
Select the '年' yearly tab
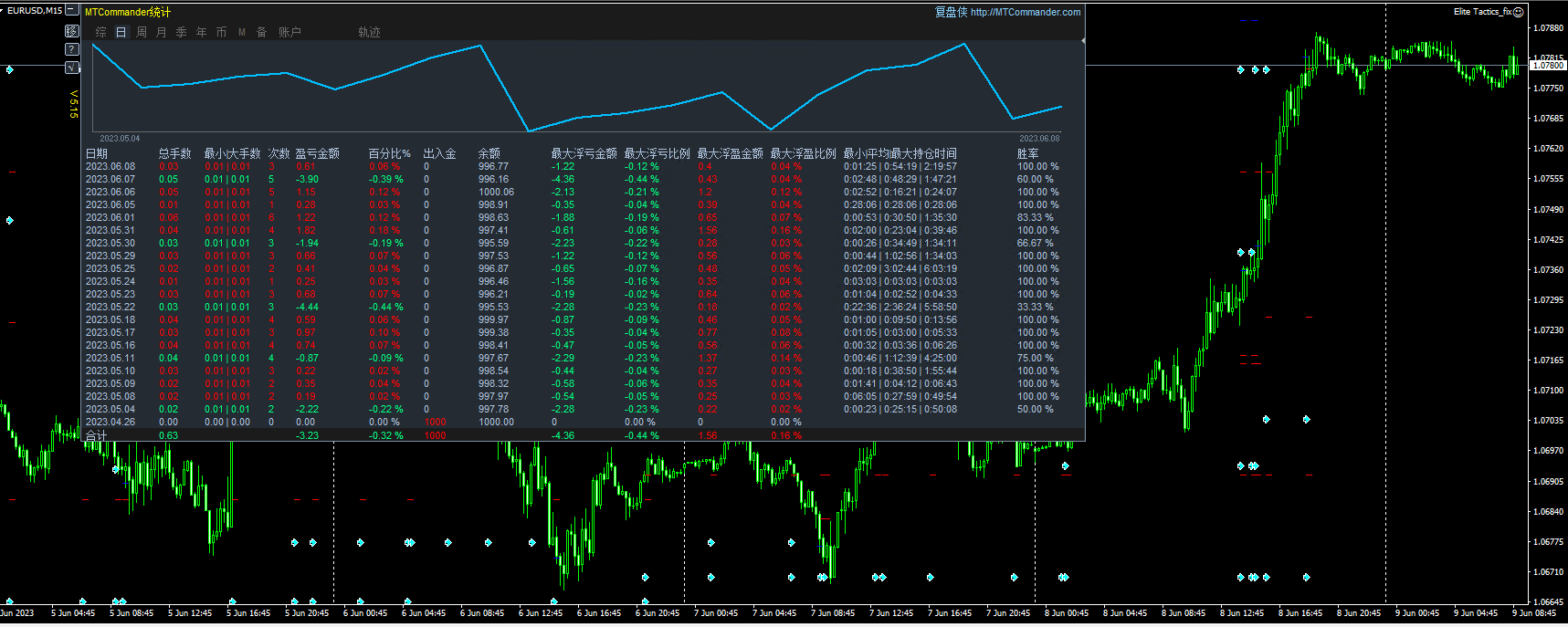point(202,32)
